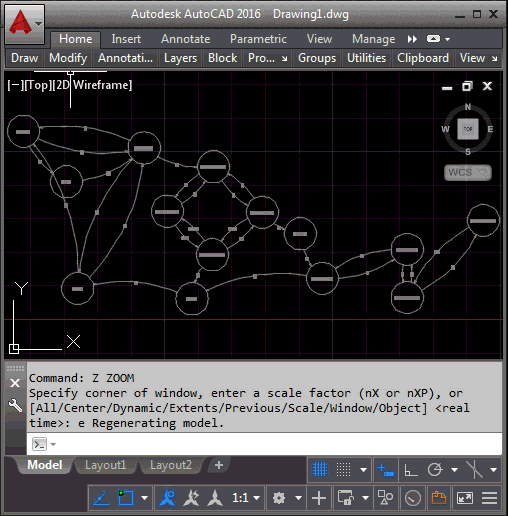Click the WCS coordinate system button
The width and height of the screenshot is (508, 516).
[x=468, y=172]
